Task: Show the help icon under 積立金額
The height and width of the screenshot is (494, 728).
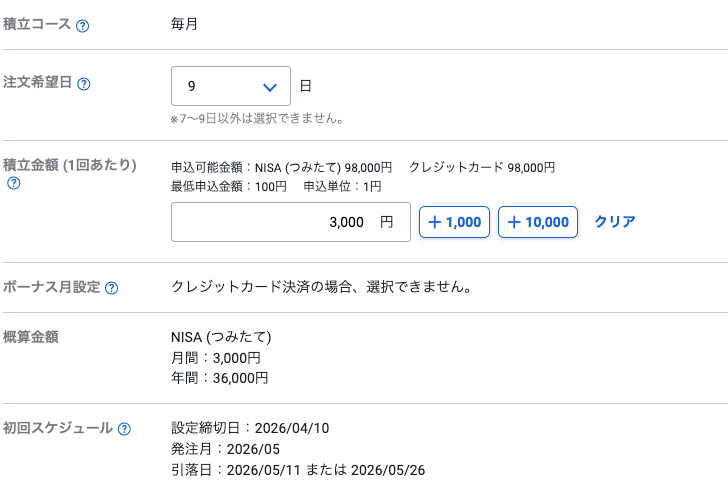Action: pos(13,183)
